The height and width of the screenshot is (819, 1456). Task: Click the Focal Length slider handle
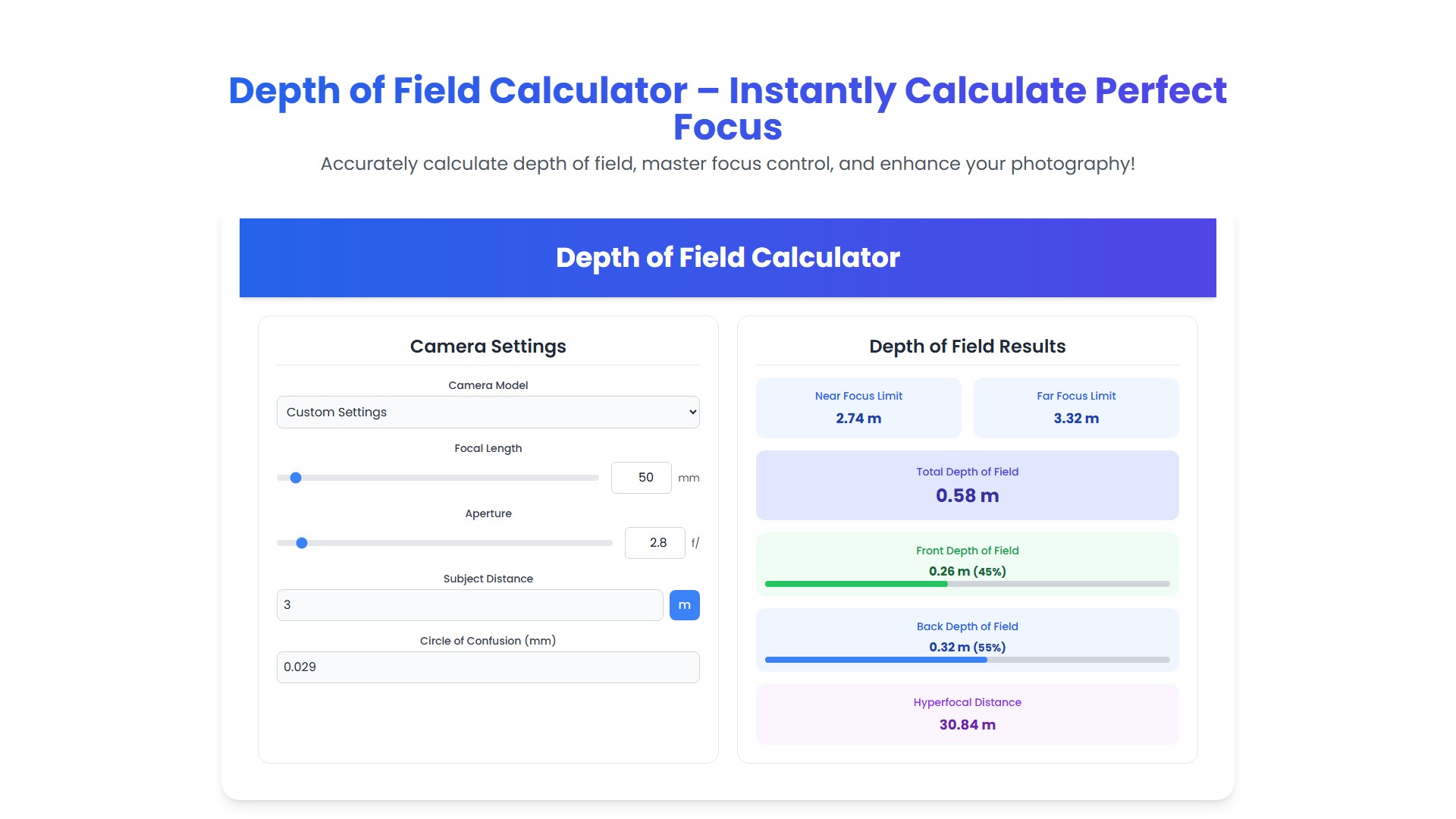click(296, 478)
